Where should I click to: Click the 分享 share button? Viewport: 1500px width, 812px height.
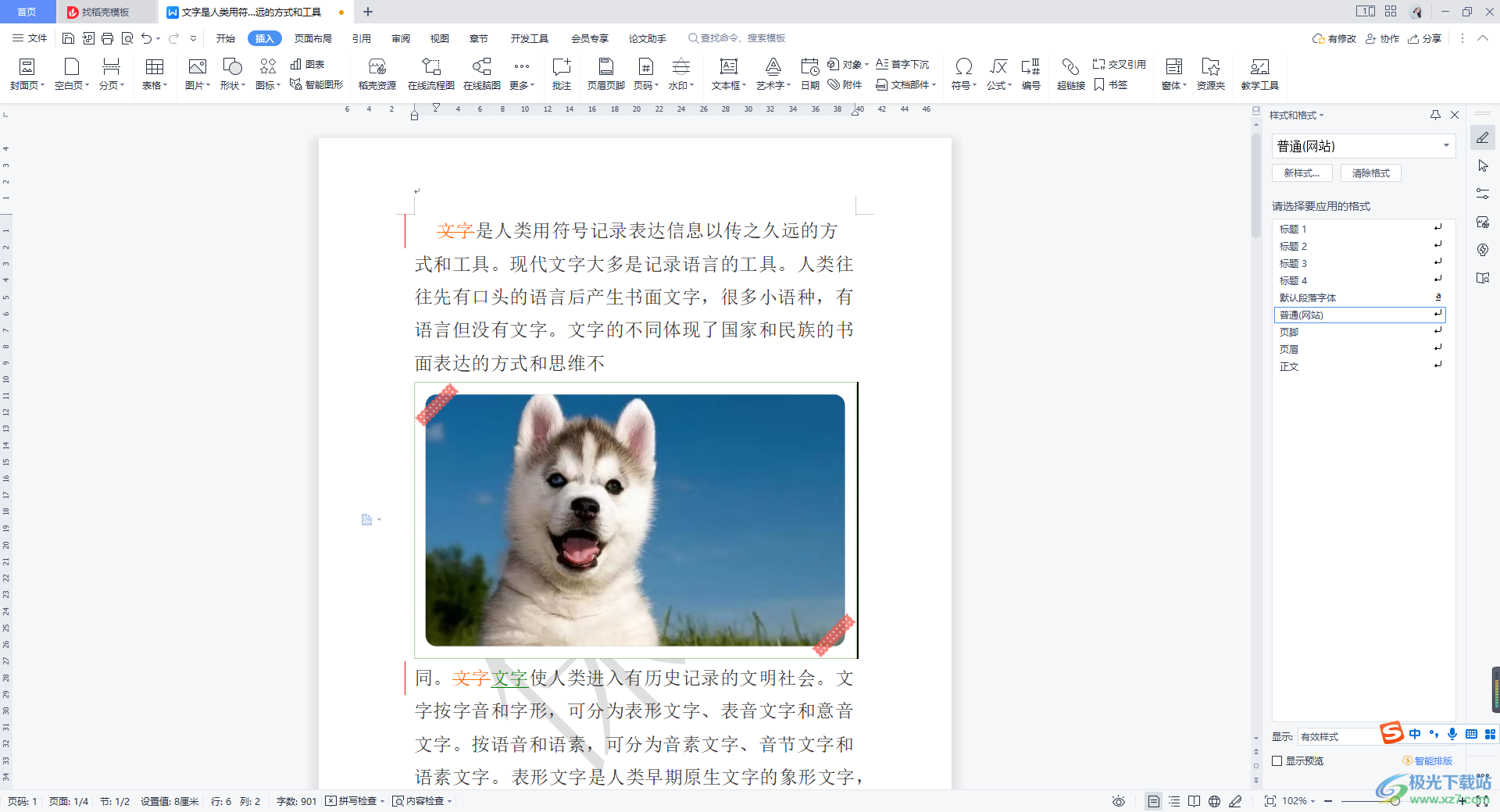click(1424, 38)
